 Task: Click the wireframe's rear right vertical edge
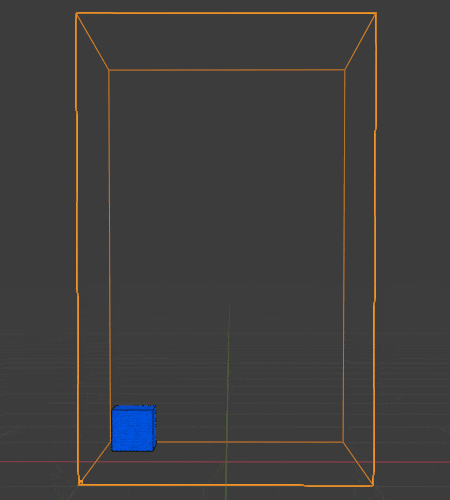344,256
